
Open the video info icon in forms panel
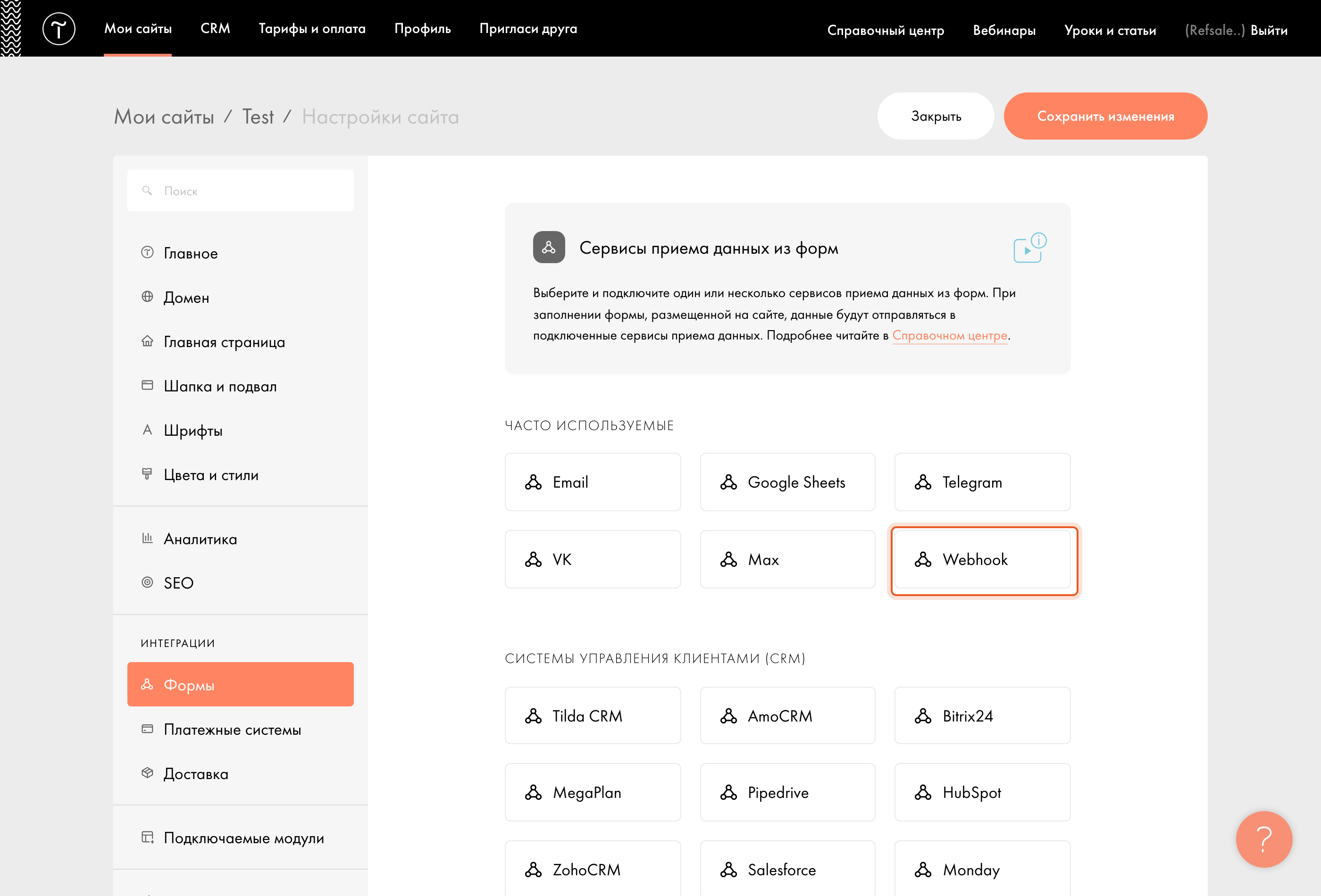tap(1029, 248)
